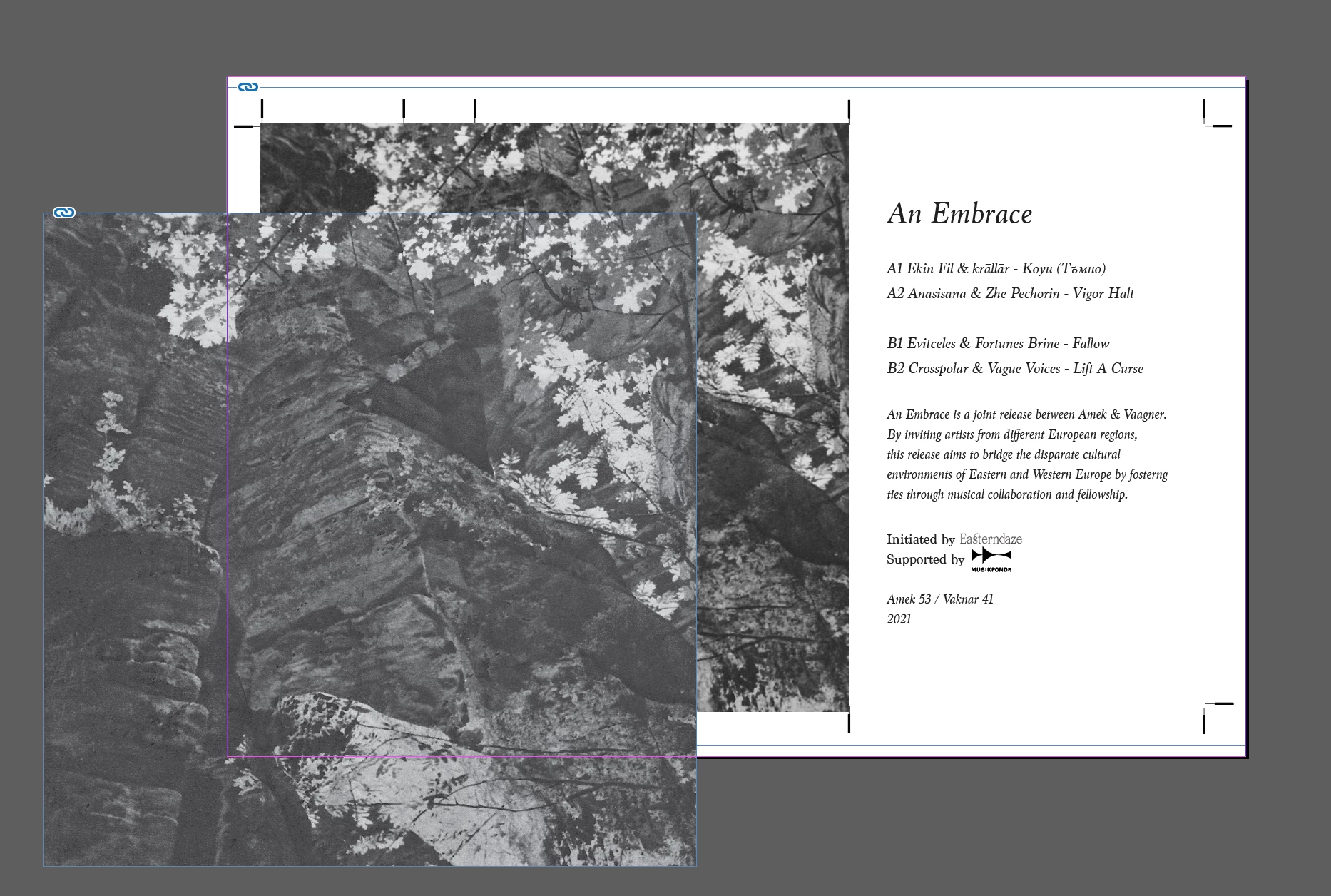Select track line 'B1 Evitceles & Fortunes Brine - Fallow'
Image resolution: width=1331 pixels, height=896 pixels.
998,344
